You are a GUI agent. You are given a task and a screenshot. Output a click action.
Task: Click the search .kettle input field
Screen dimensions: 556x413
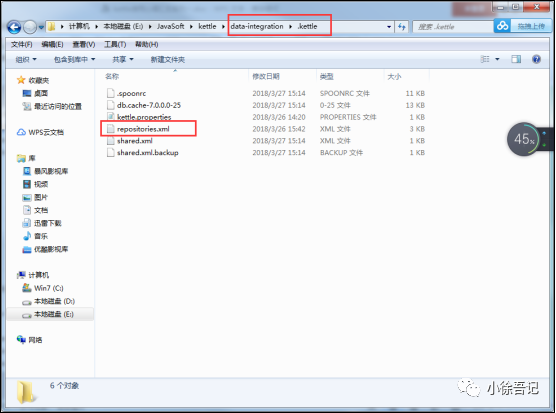pyautogui.click(x=453, y=27)
